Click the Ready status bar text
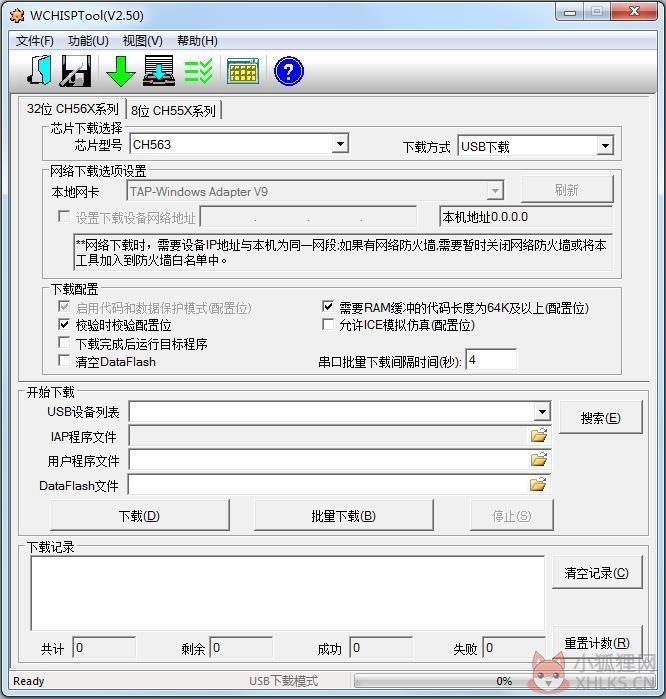Screen dimensions: 666x699 coord(29,681)
